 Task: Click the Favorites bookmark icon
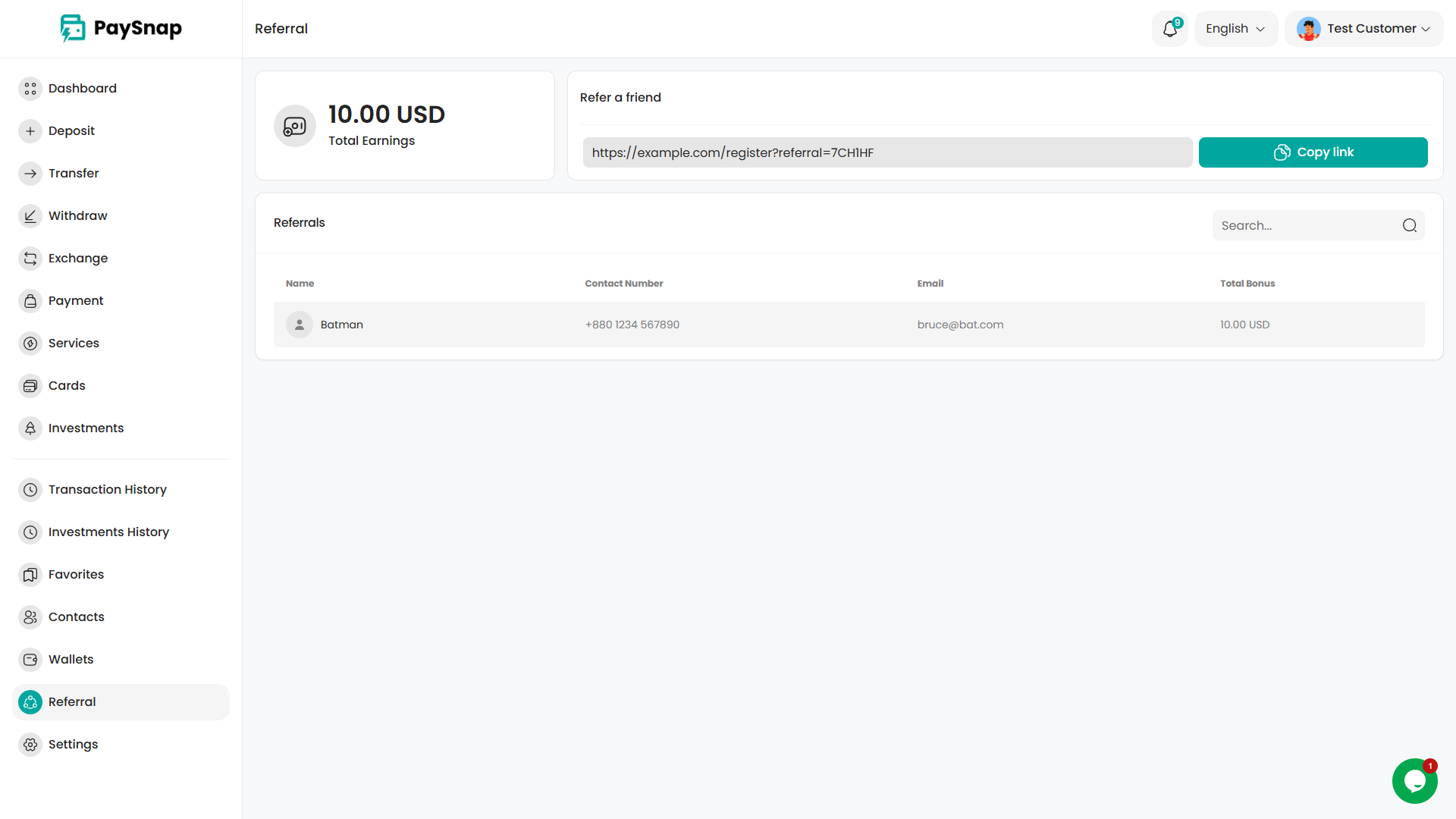[30, 575]
